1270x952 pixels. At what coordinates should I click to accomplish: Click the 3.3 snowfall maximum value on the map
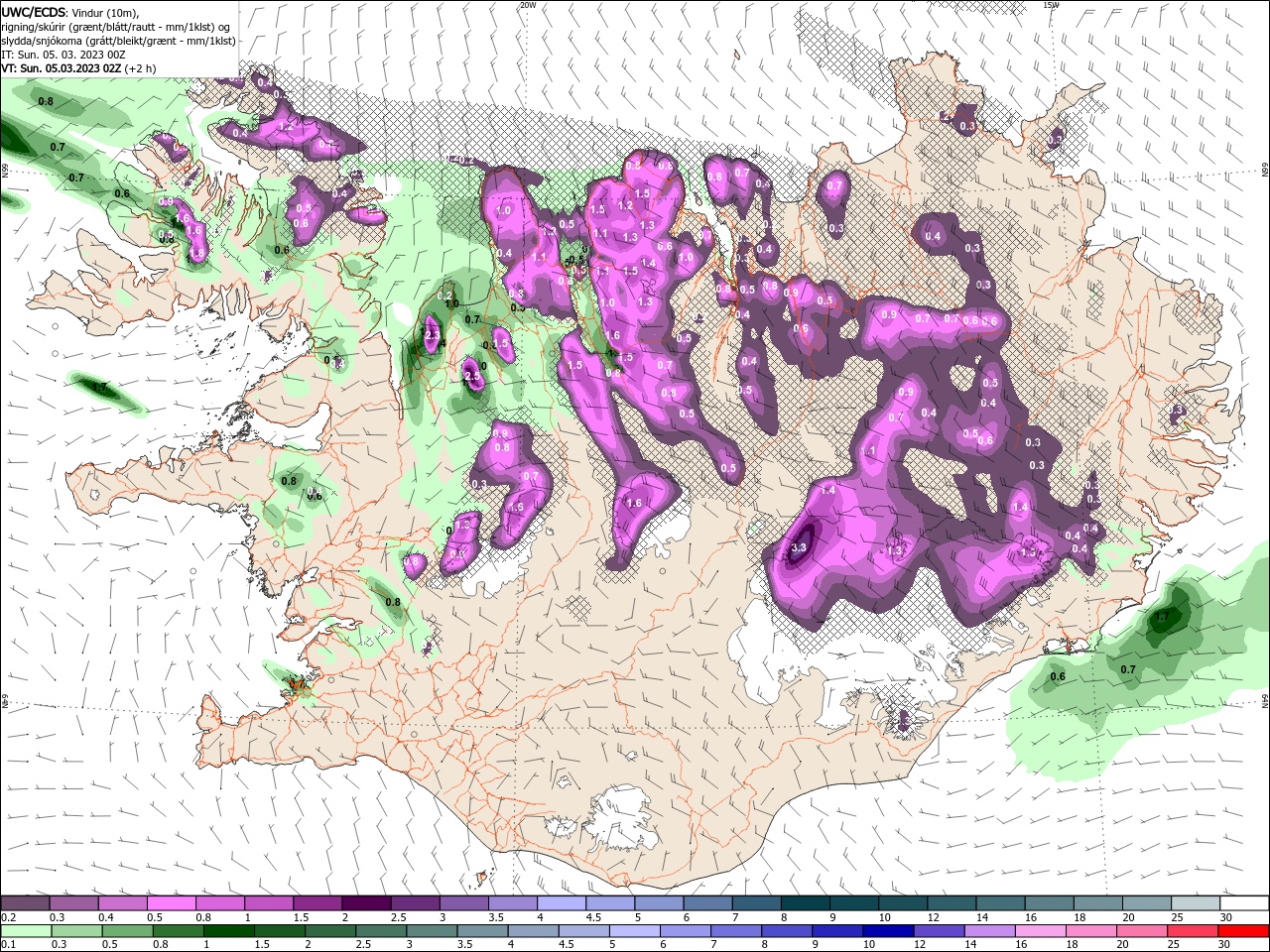point(798,547)
